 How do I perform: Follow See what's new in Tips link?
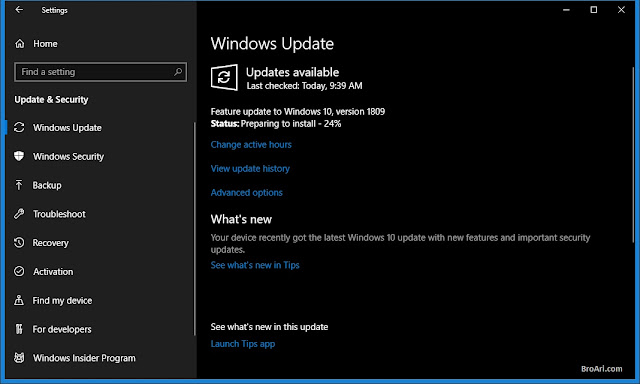point(255,265)
